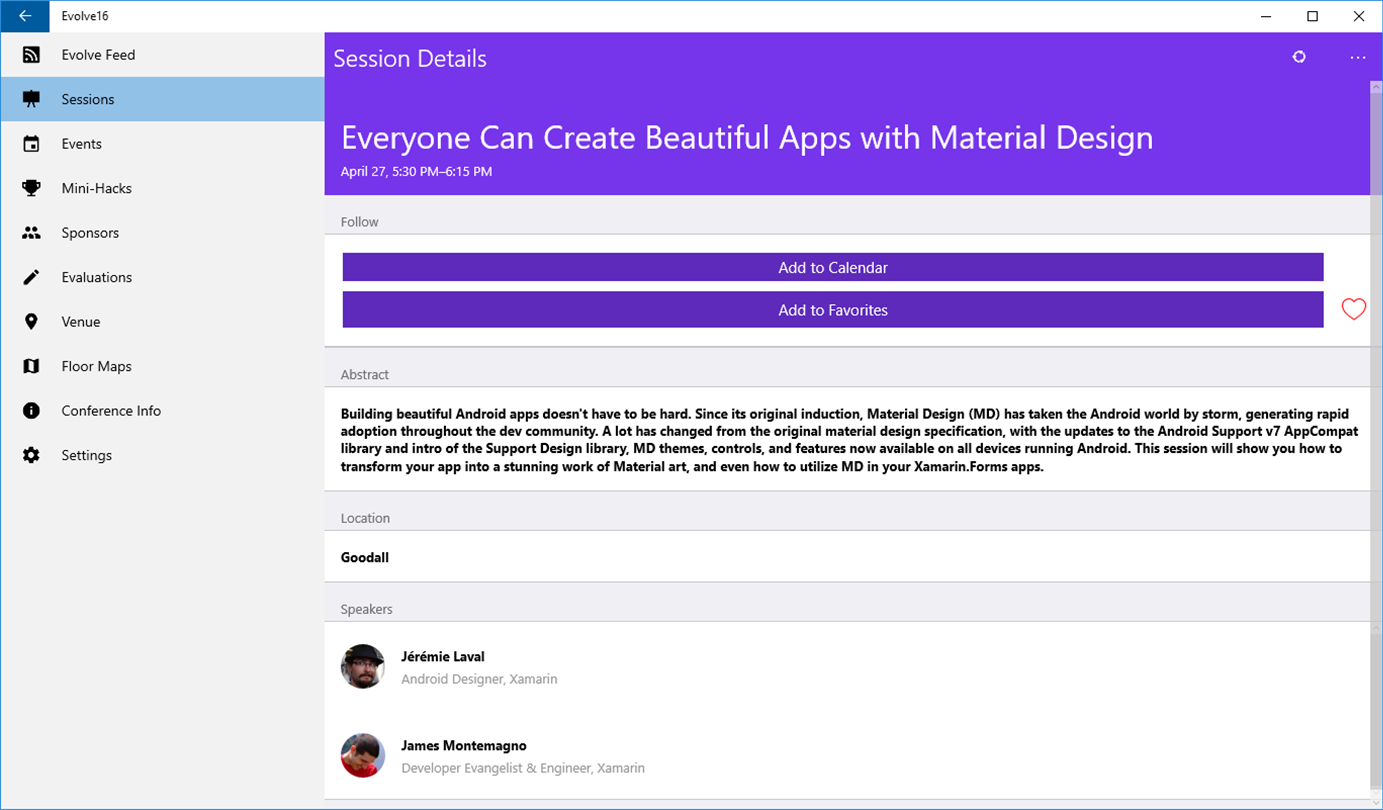Screen dimensions: 1383x810
Task: Open James Montemagno's avatar photo
Action: (363, 756)
